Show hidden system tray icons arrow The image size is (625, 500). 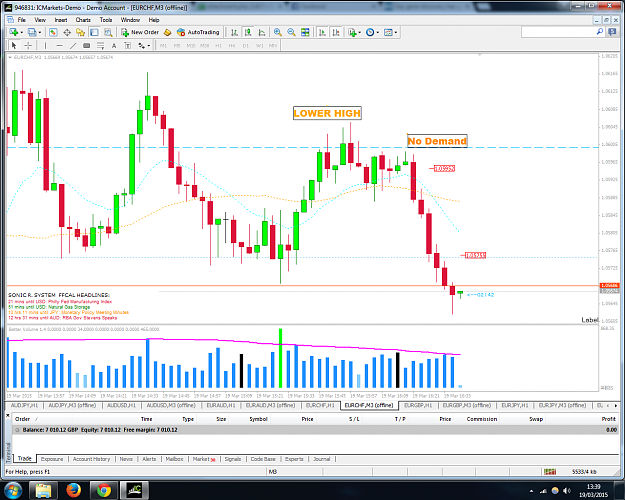point(531,490)
